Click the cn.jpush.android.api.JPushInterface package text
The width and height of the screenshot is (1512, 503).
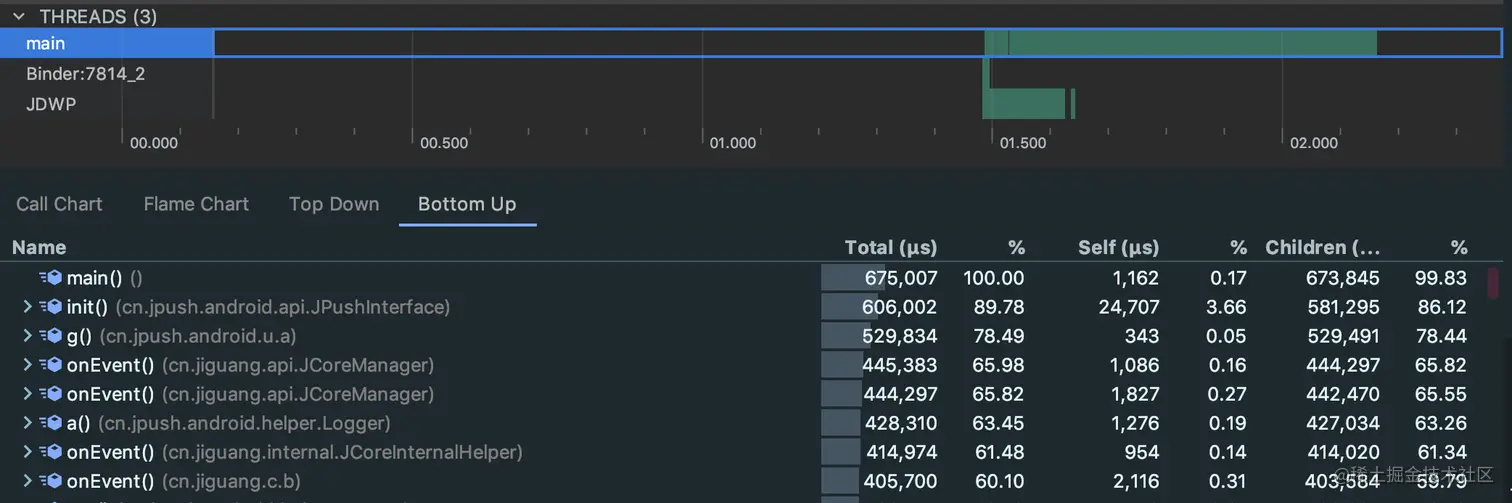coord(283,307)
